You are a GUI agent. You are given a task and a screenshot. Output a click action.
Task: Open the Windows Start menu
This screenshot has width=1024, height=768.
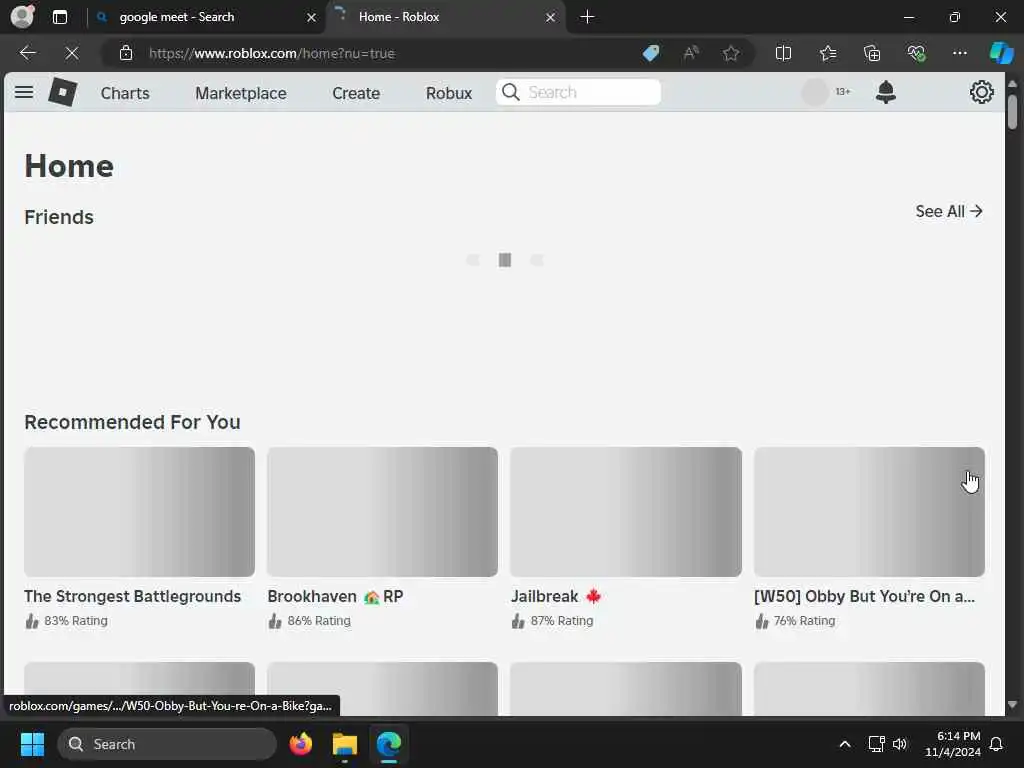pos(32,744)
